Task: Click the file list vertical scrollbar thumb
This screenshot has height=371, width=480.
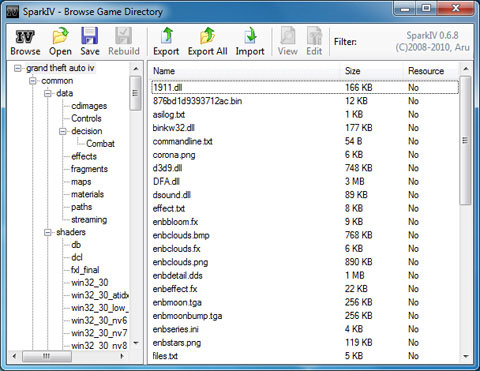Action: pos(465,140)
